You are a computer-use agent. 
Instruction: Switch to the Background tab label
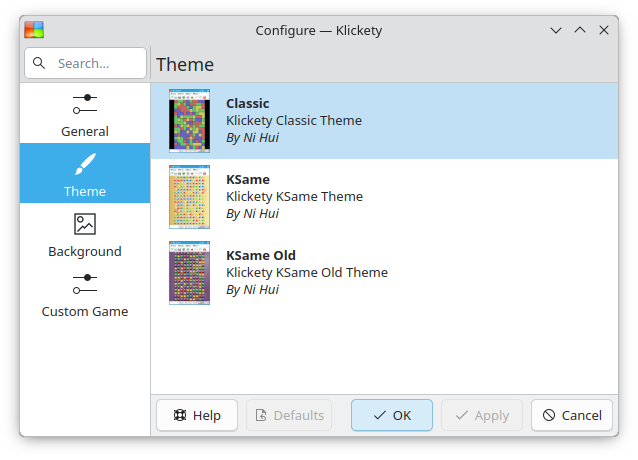[85, 252]
